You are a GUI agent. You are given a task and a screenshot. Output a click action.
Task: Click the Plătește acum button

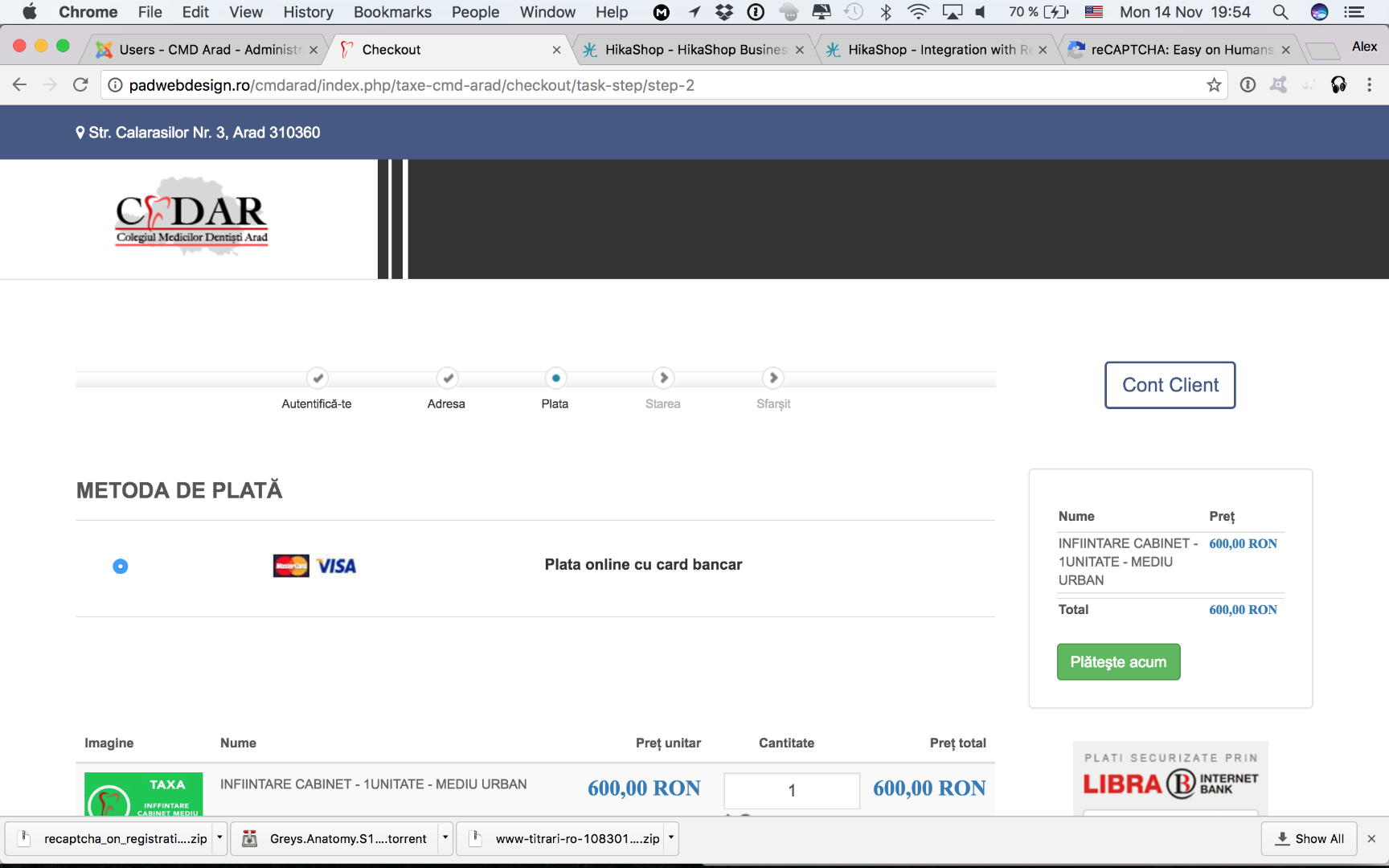pos(1118,662)
